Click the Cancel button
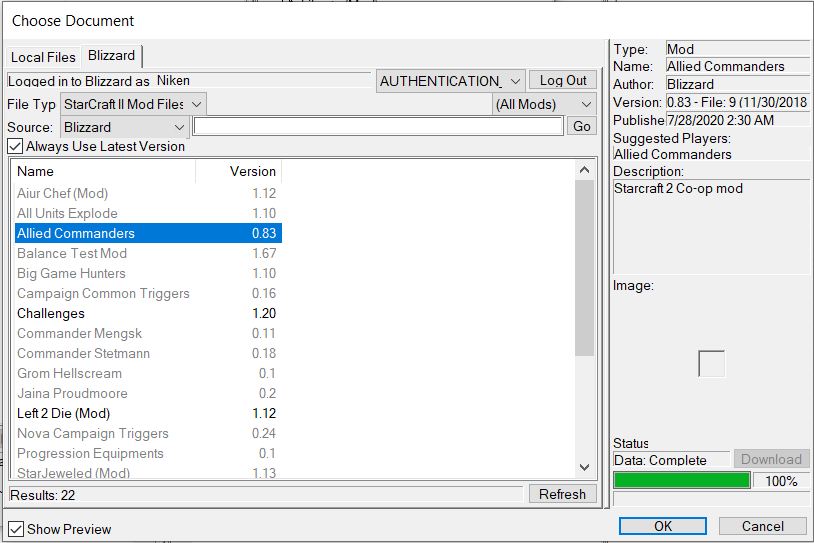814x543 pixels. pyautogui.click(x=763, y=526)
